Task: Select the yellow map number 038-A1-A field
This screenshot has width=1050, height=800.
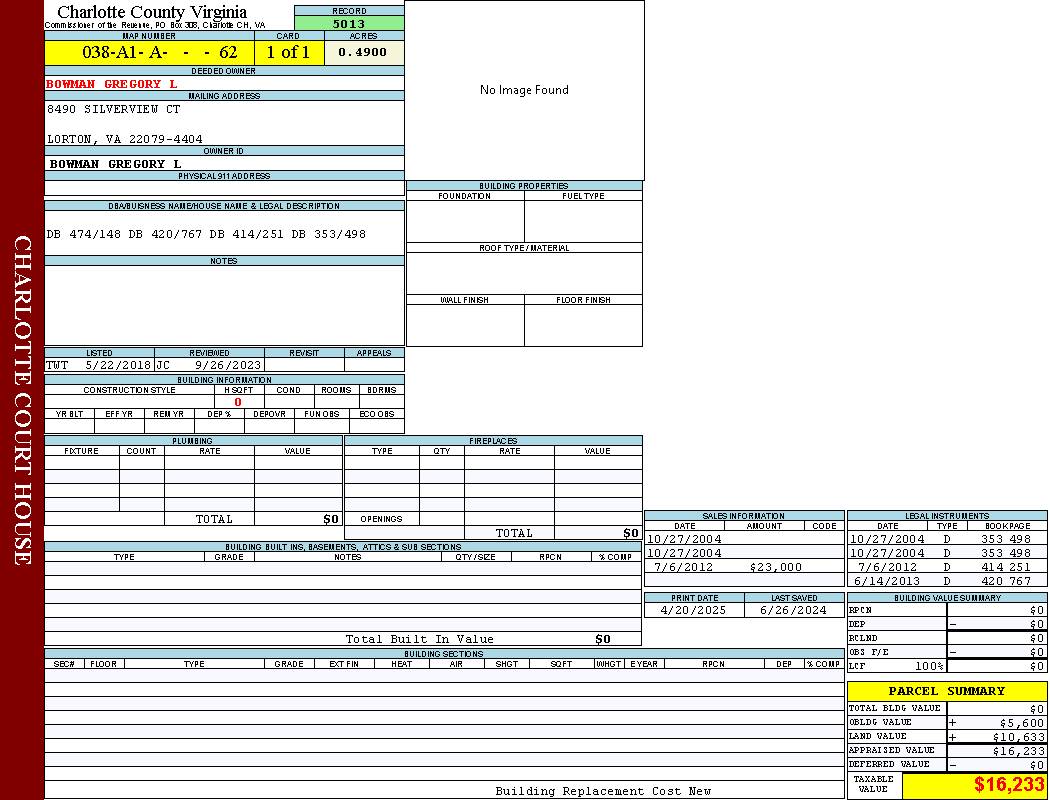Action: coord(149,53)
